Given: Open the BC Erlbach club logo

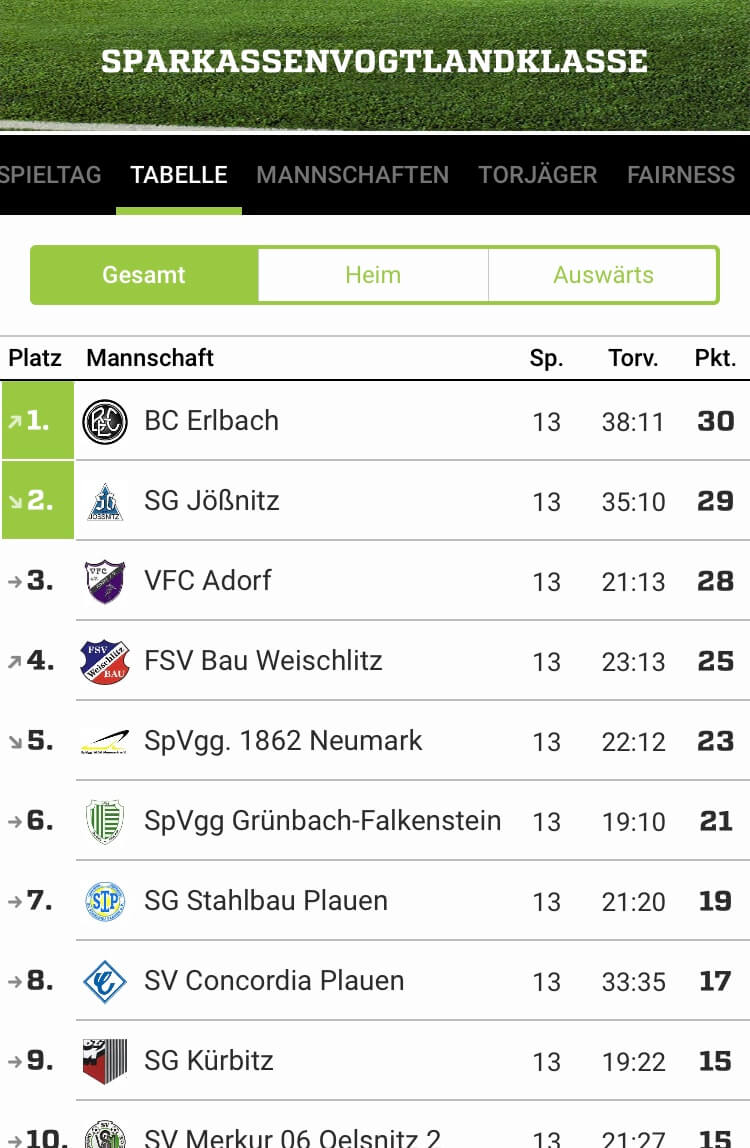Looking at the screenshot, I should [x=105, y=422].
